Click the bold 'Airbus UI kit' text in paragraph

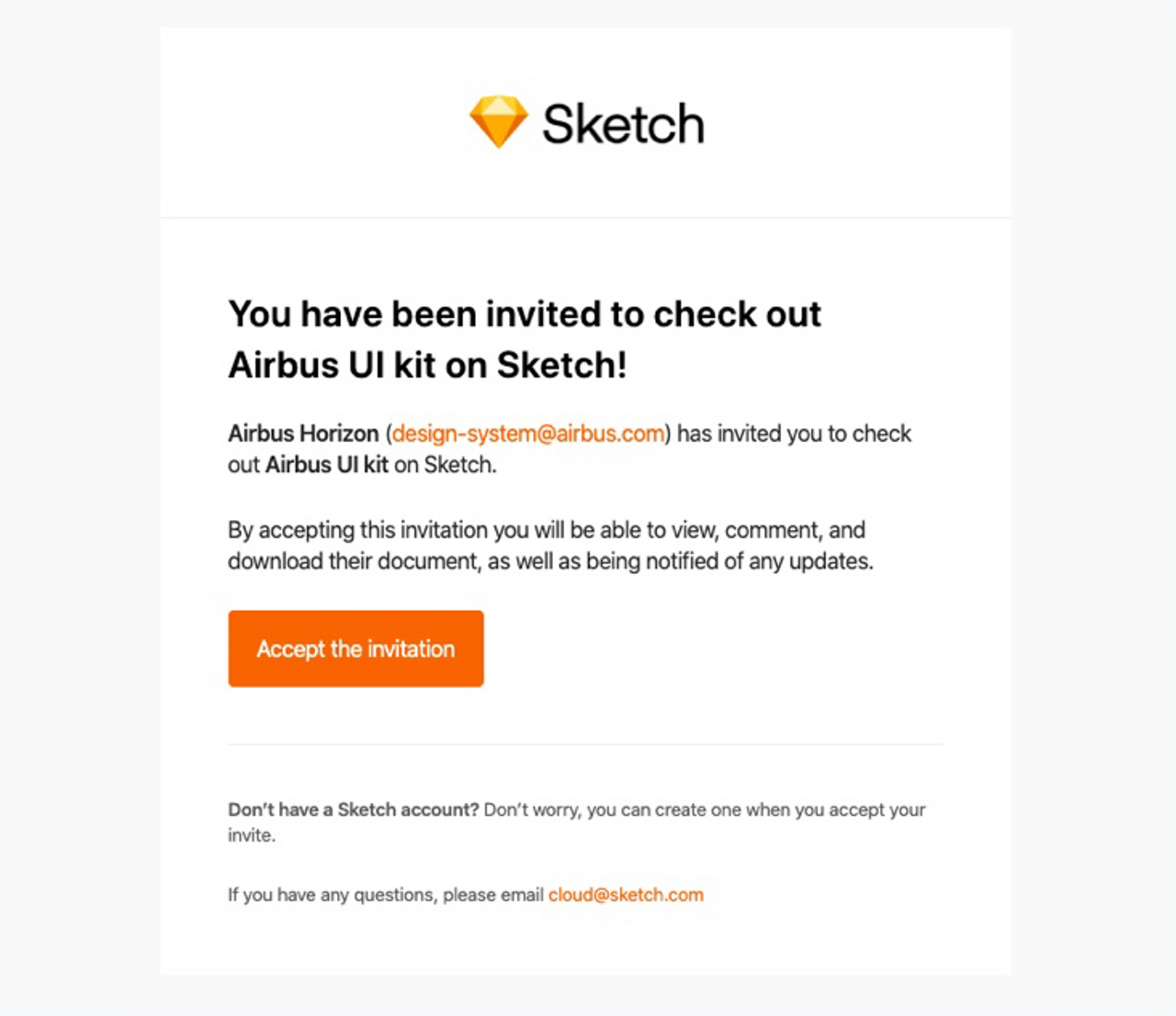click(x=326, y=465)
